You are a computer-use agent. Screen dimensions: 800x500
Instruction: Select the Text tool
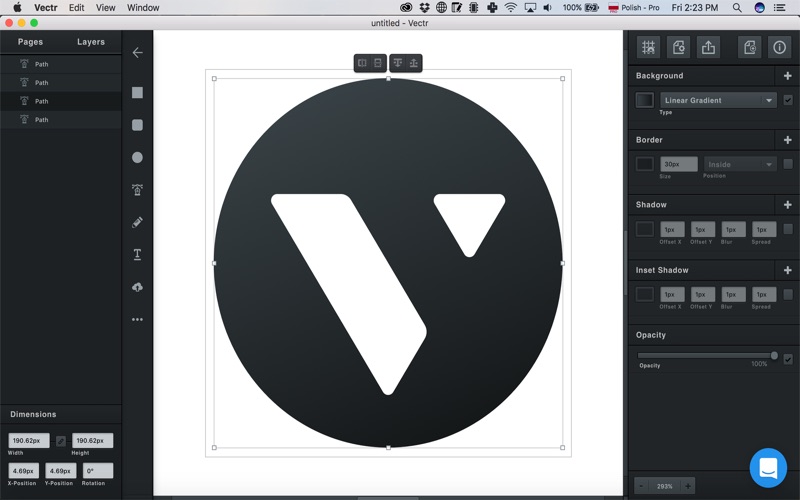(137, 255)
